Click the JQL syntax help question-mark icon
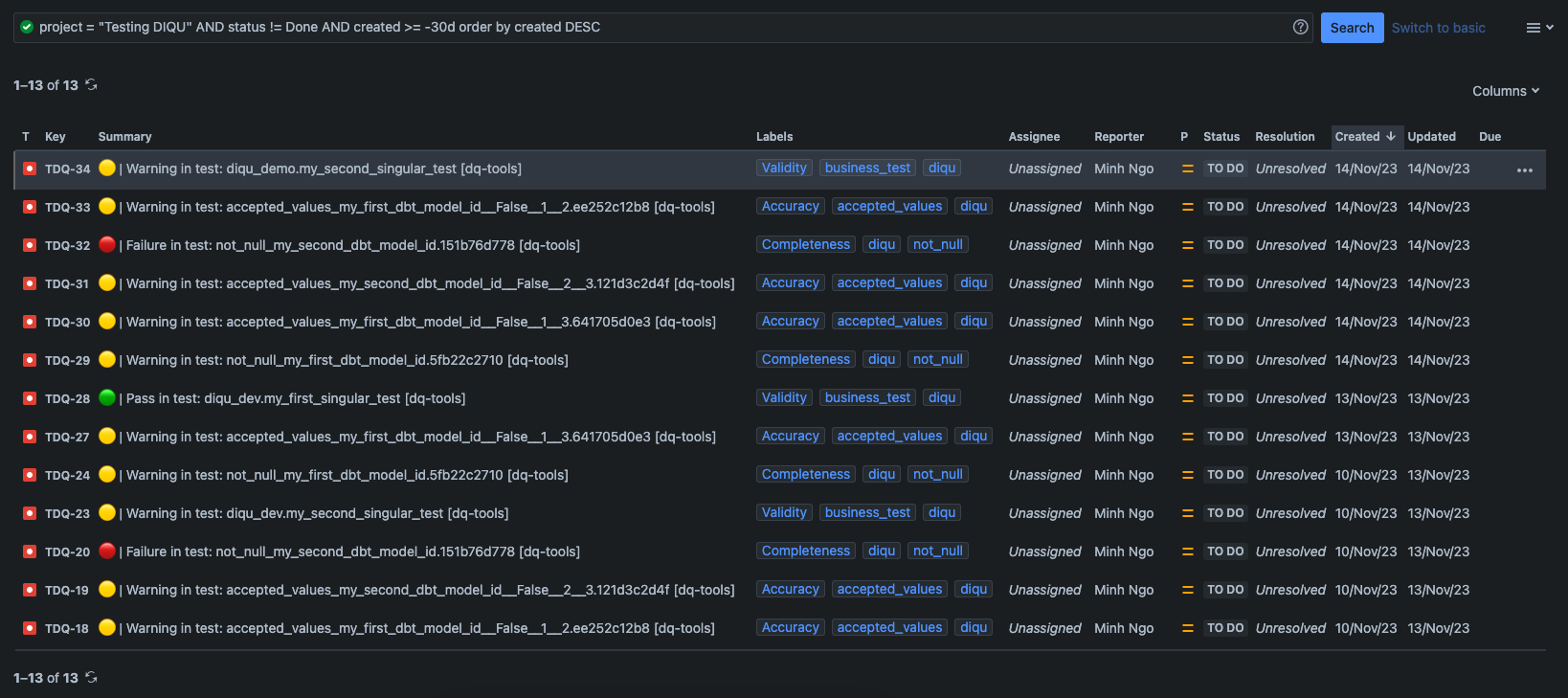This screenshot has height=698, width=1568. point(1300,27)
